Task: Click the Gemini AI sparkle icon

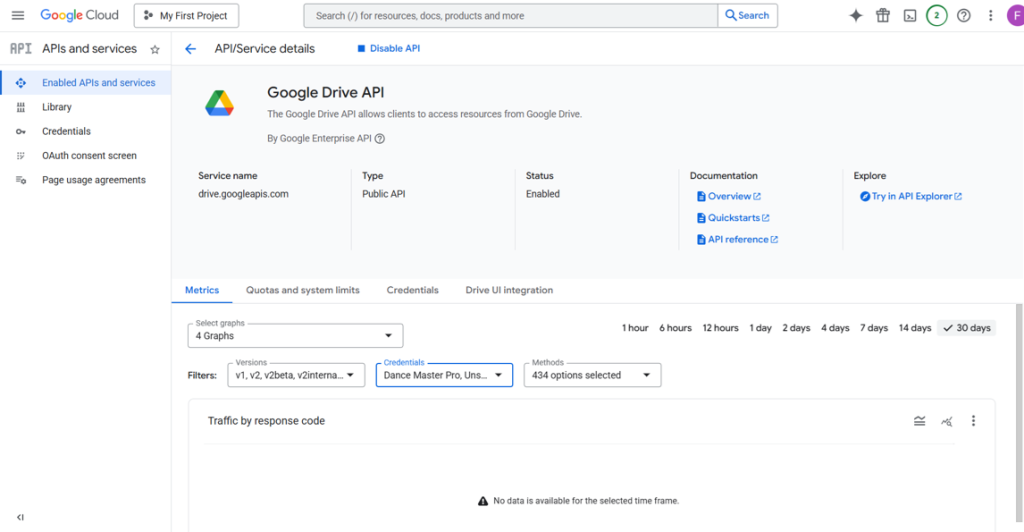Action: coord(855,15)
